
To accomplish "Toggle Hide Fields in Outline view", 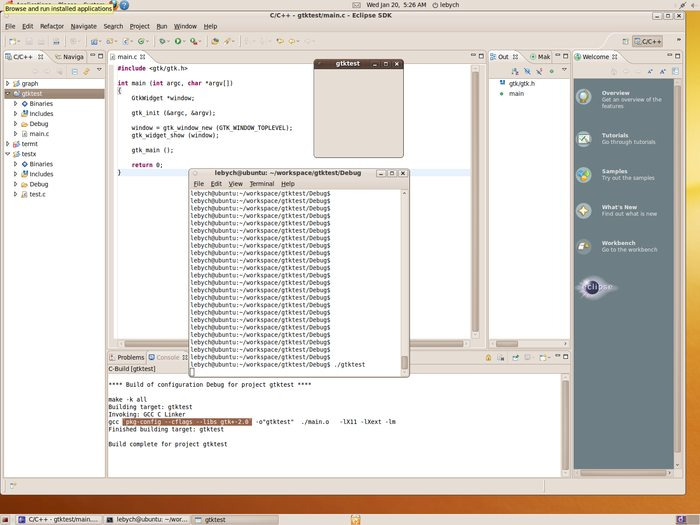I will pos(527,71).
